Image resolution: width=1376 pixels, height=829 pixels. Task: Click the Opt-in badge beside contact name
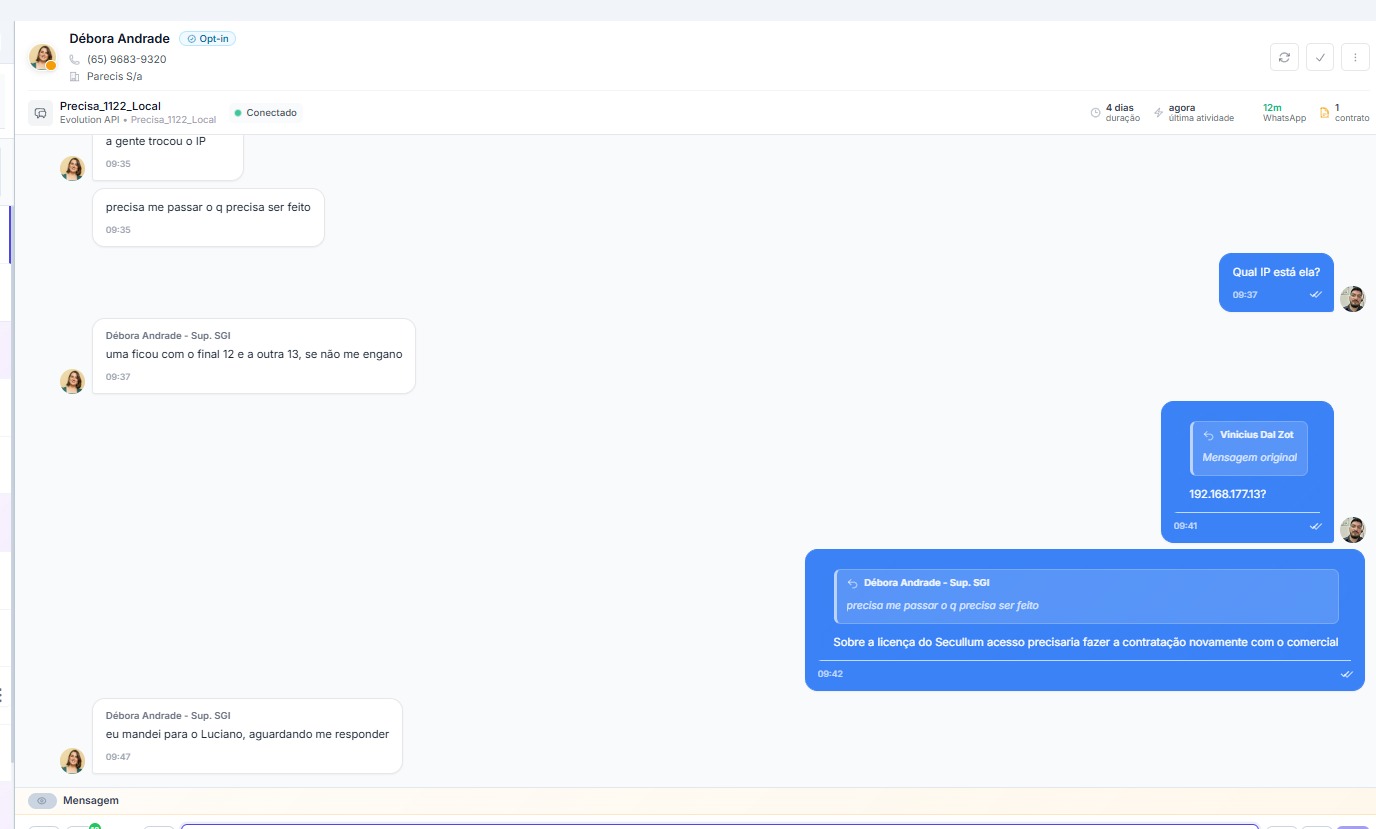point(208,39)
